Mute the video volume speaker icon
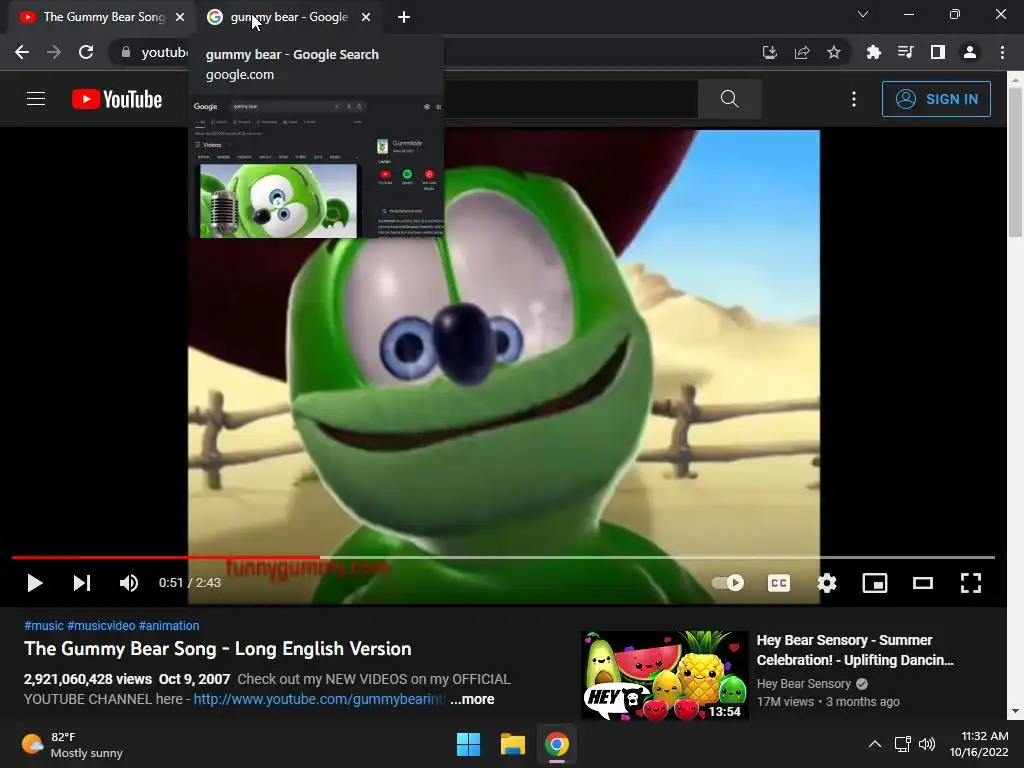 (129, 583)
